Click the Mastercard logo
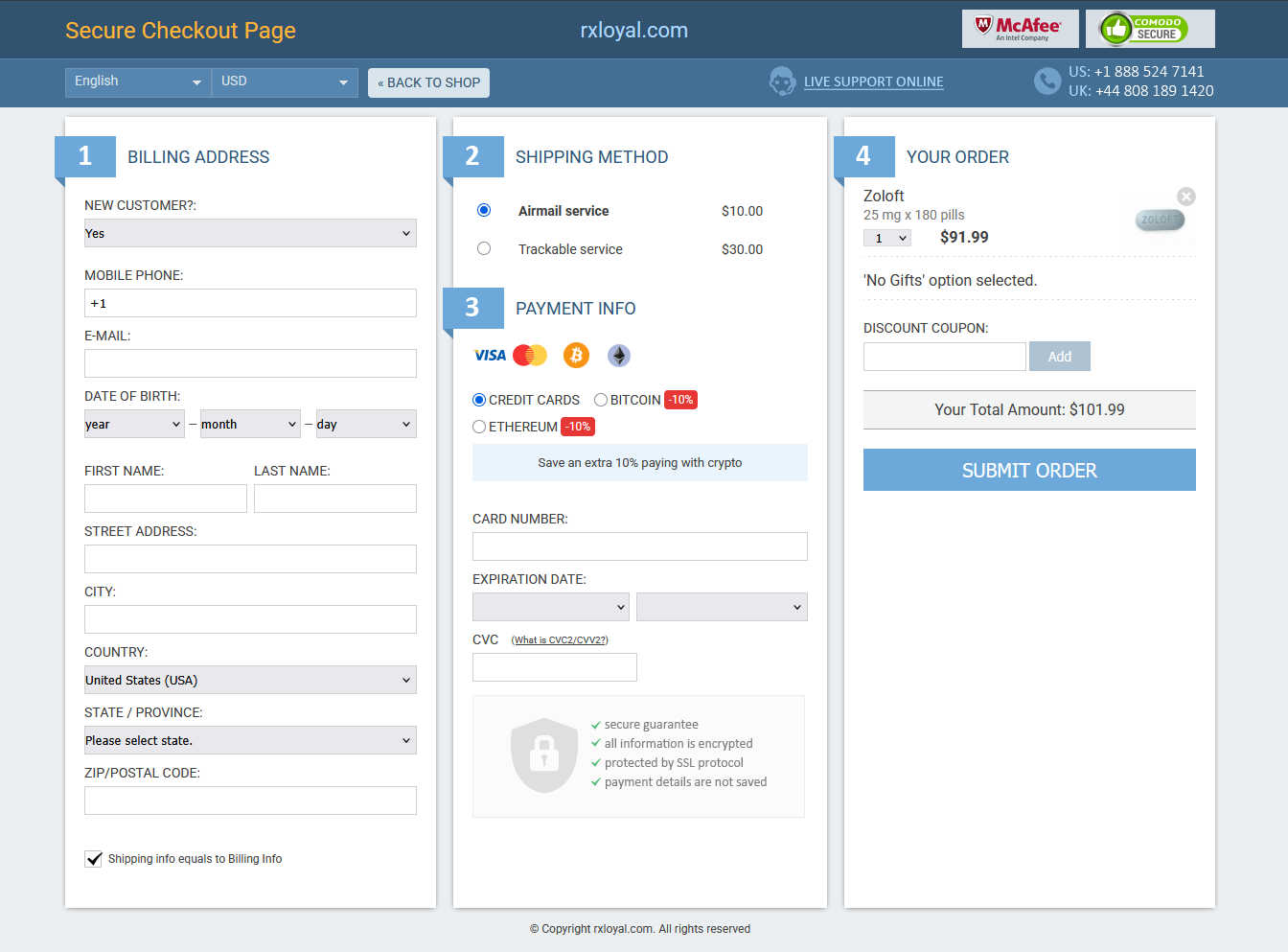1288x952 pixels. (x=530, y=356)
